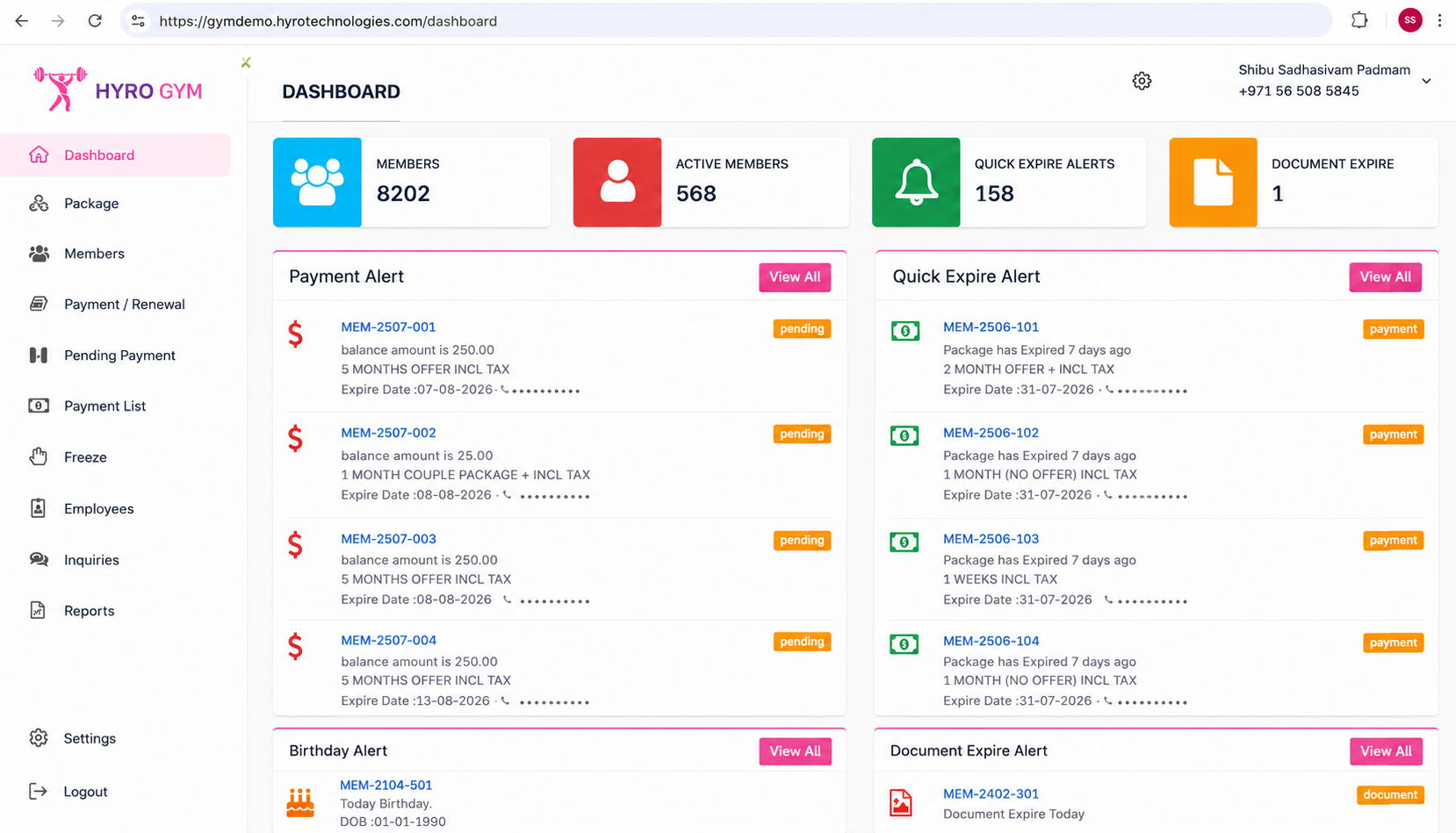
Task: Click the dollar icon beside MEM-2507-001
Action: 296,334
